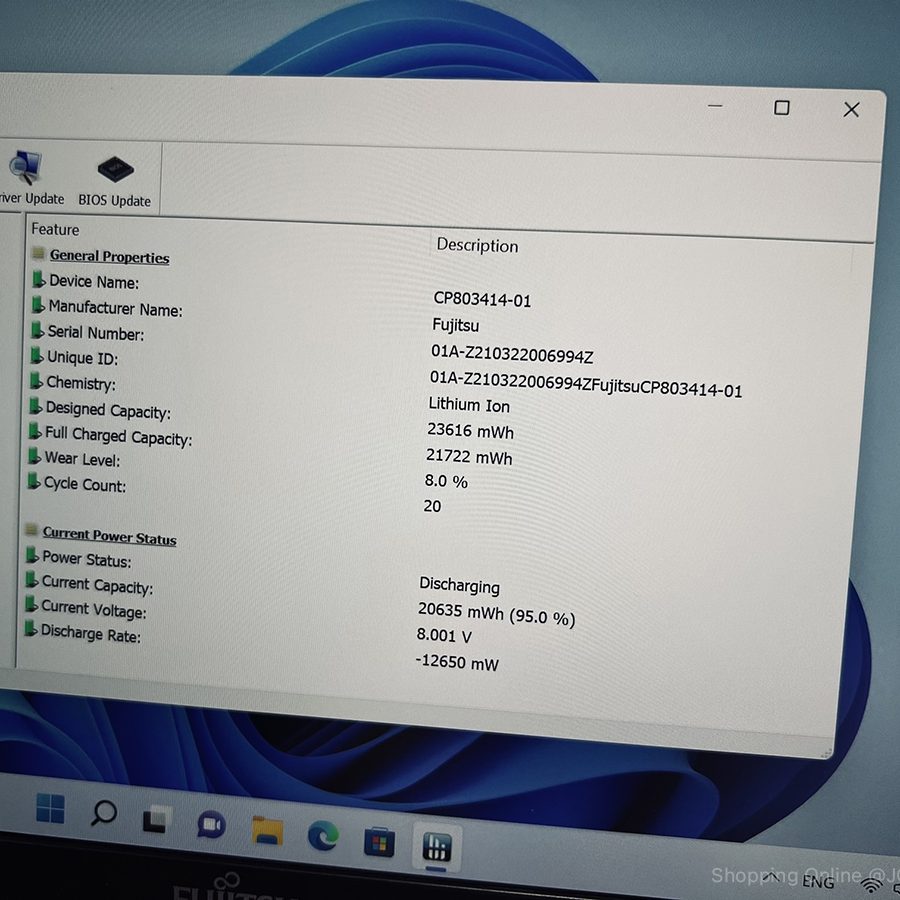Screen dimensions: 900x900
Task: Click the device name value CP803414-01
Action: 482,299
